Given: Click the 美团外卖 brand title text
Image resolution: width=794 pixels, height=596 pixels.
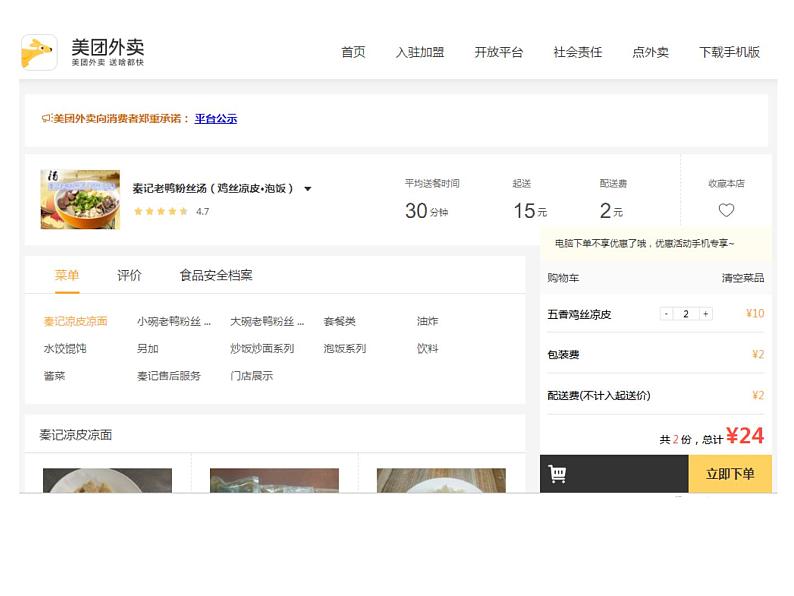Looking at the screenshot, I should 107,47.
